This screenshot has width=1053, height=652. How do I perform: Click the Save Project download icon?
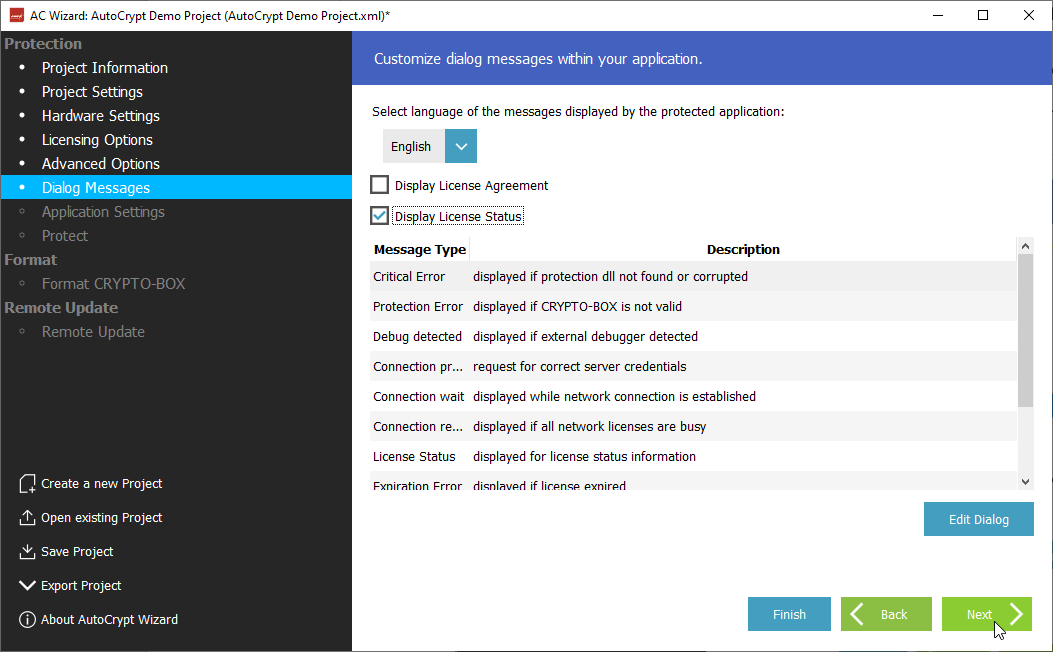[x=27, y=552]
